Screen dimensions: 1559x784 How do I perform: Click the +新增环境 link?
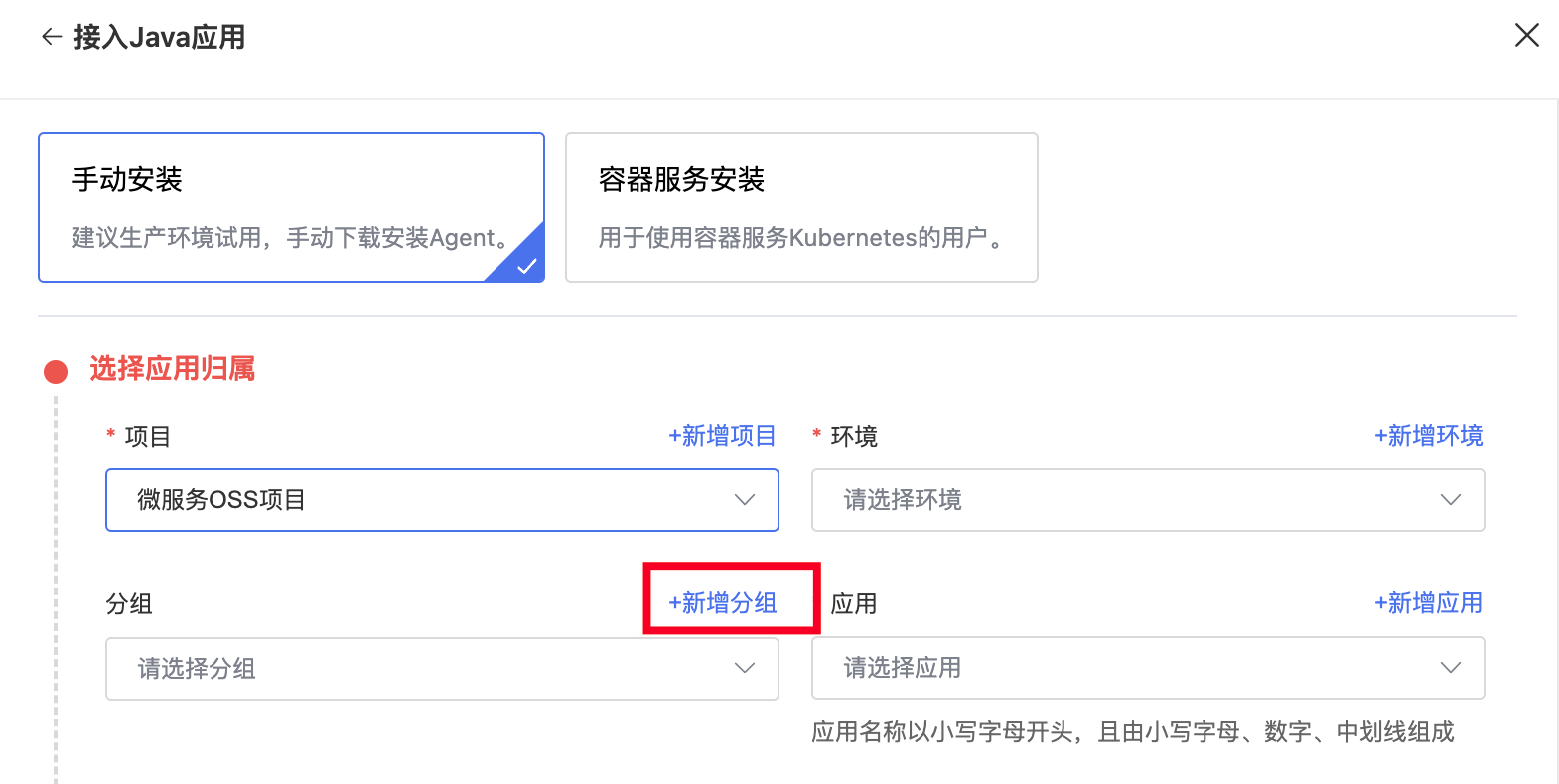point(1428,436)
